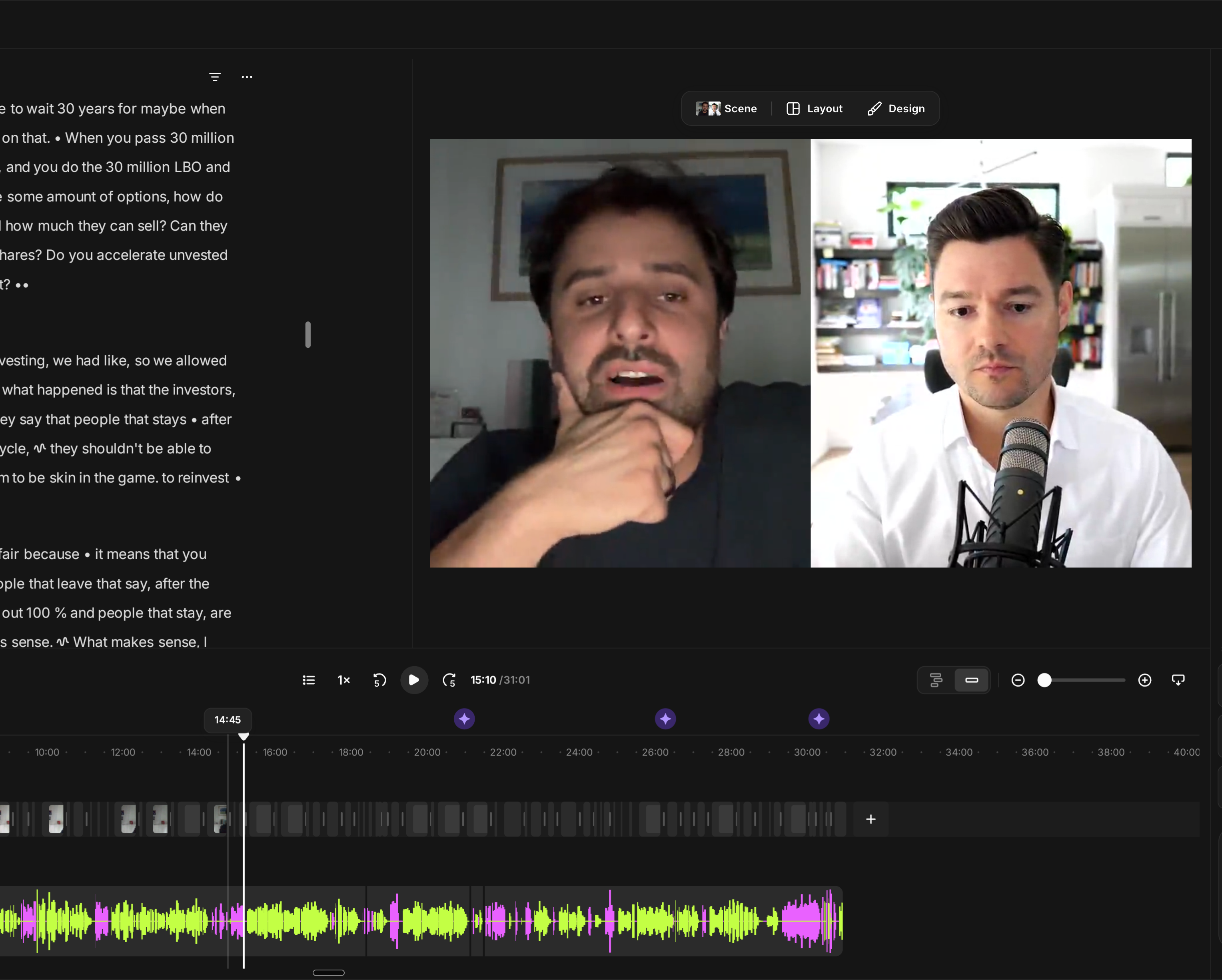
Task: Click the 28:00 mark on timeline ruler
Action: tap(731, 752)
